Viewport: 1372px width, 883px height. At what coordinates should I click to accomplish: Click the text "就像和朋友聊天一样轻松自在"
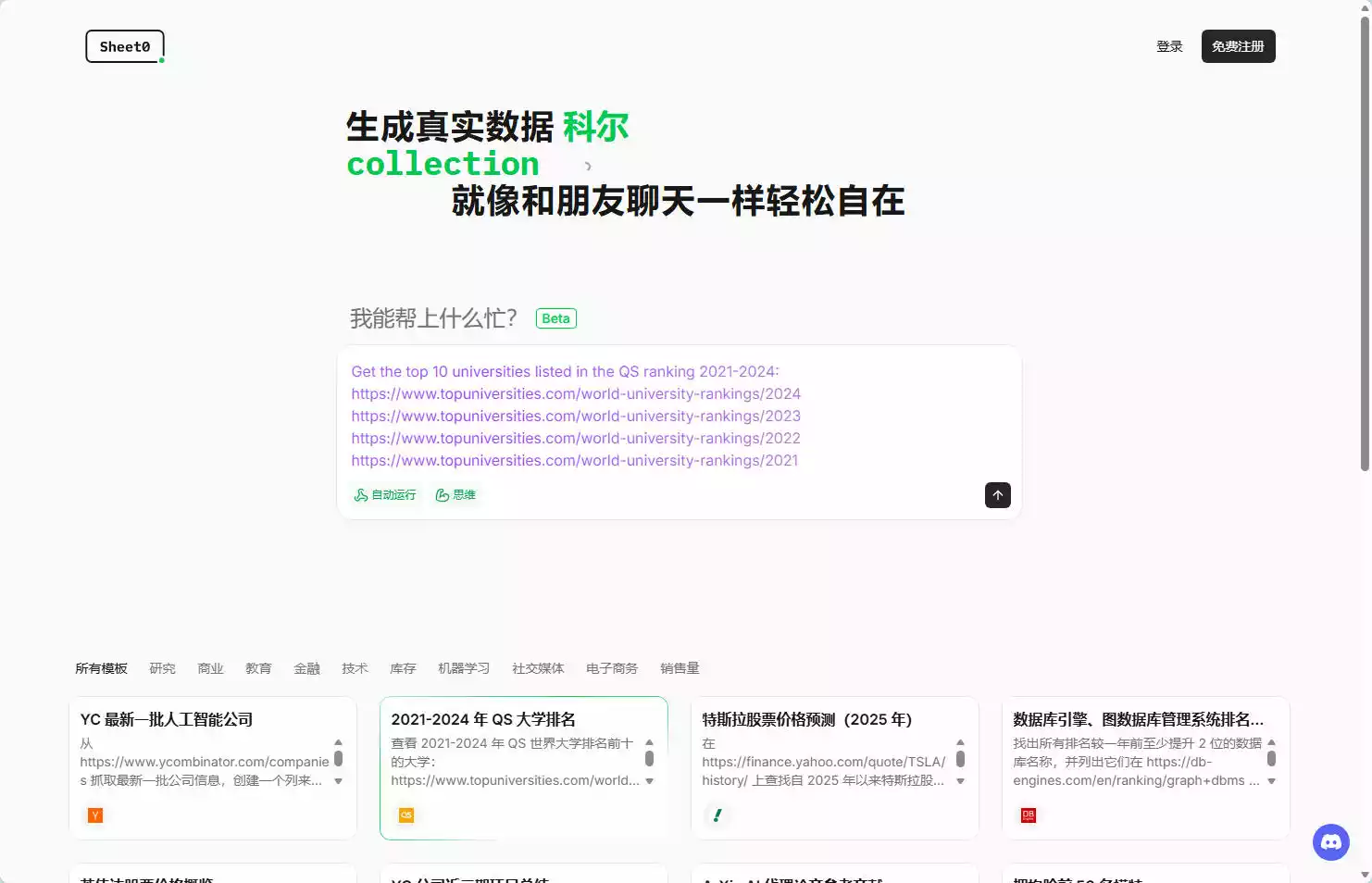(678, 201)
